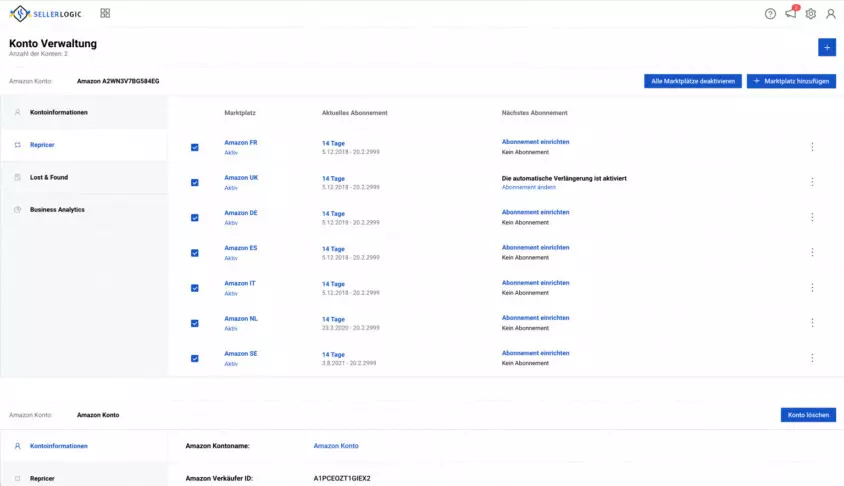Click Abonnement ändern for Amazon UK
The width and height of the screenshot is (844, 486).
529,187
